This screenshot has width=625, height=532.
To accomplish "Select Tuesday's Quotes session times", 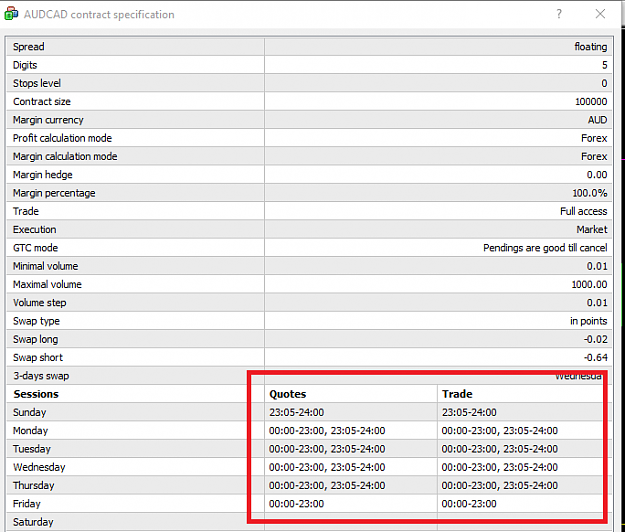I will (x=327, y=449).
